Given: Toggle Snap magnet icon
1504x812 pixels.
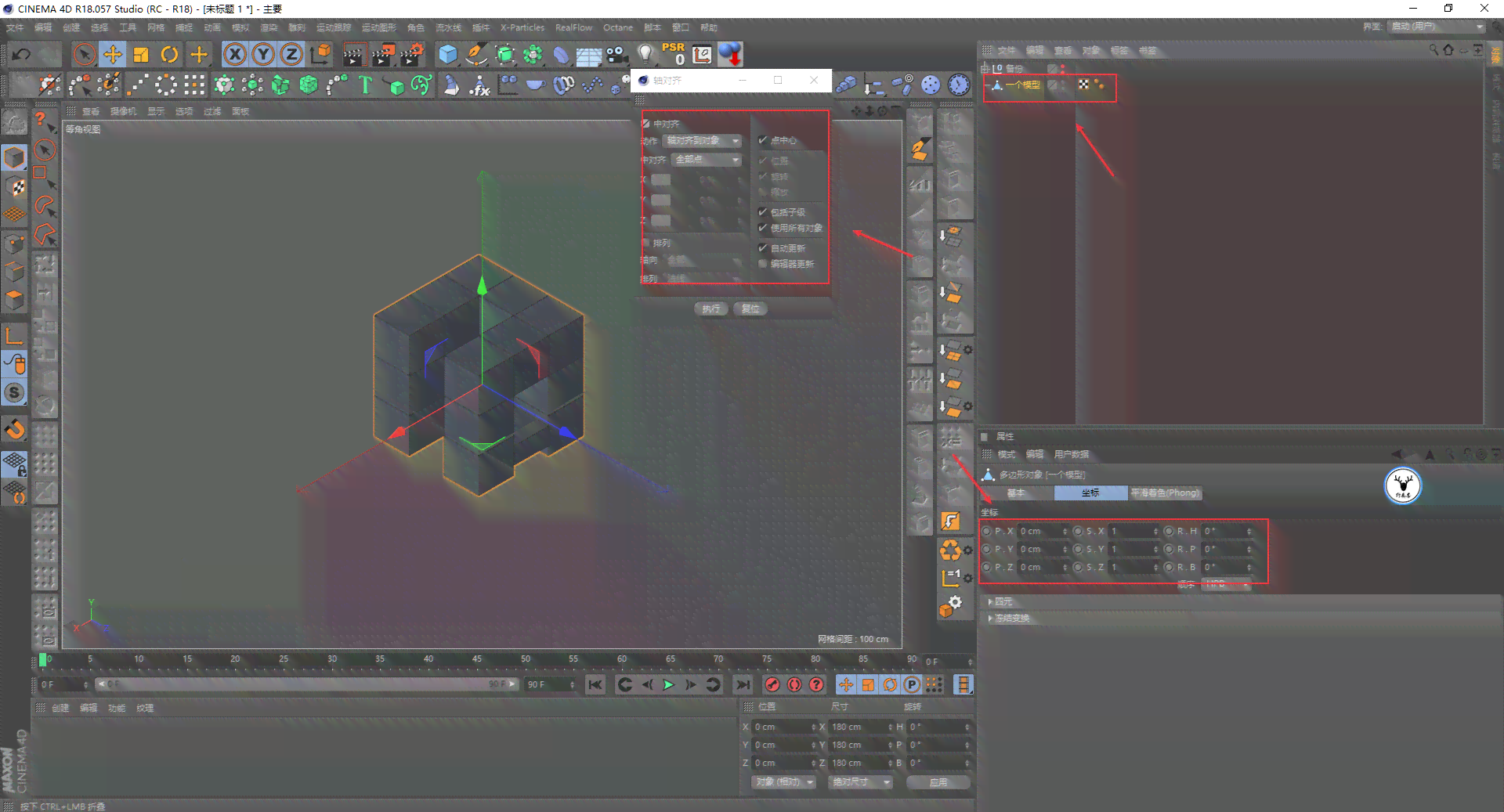Looking at the screenshot, I should (x=14, y=429).
